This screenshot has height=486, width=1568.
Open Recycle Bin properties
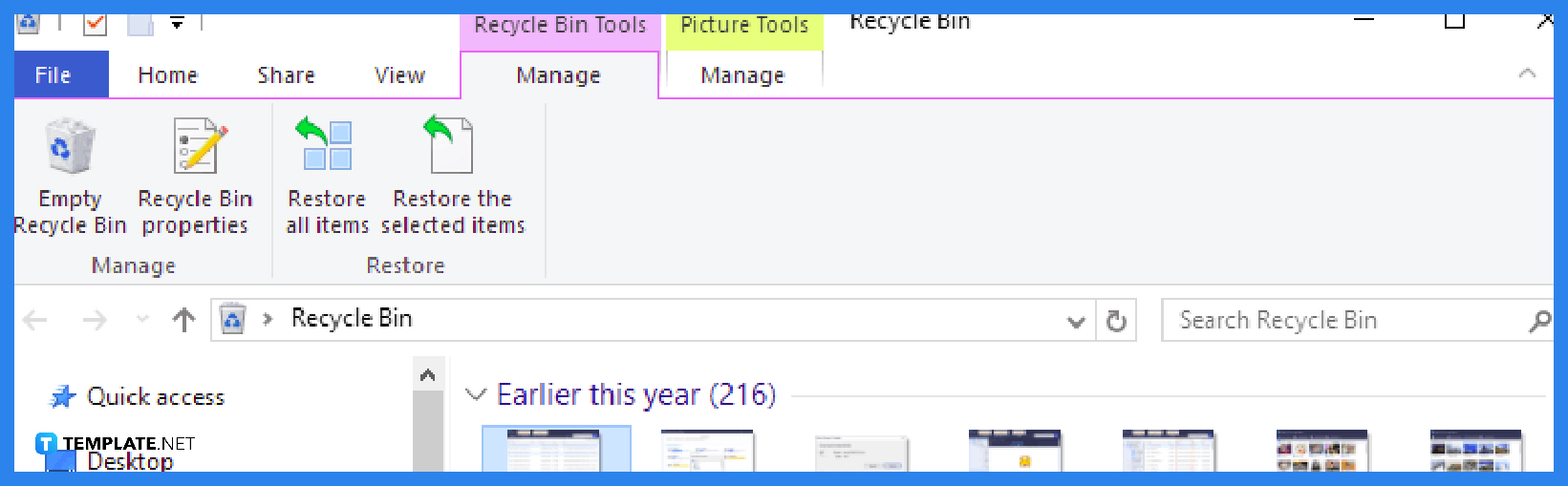click(x=196, y=175)
